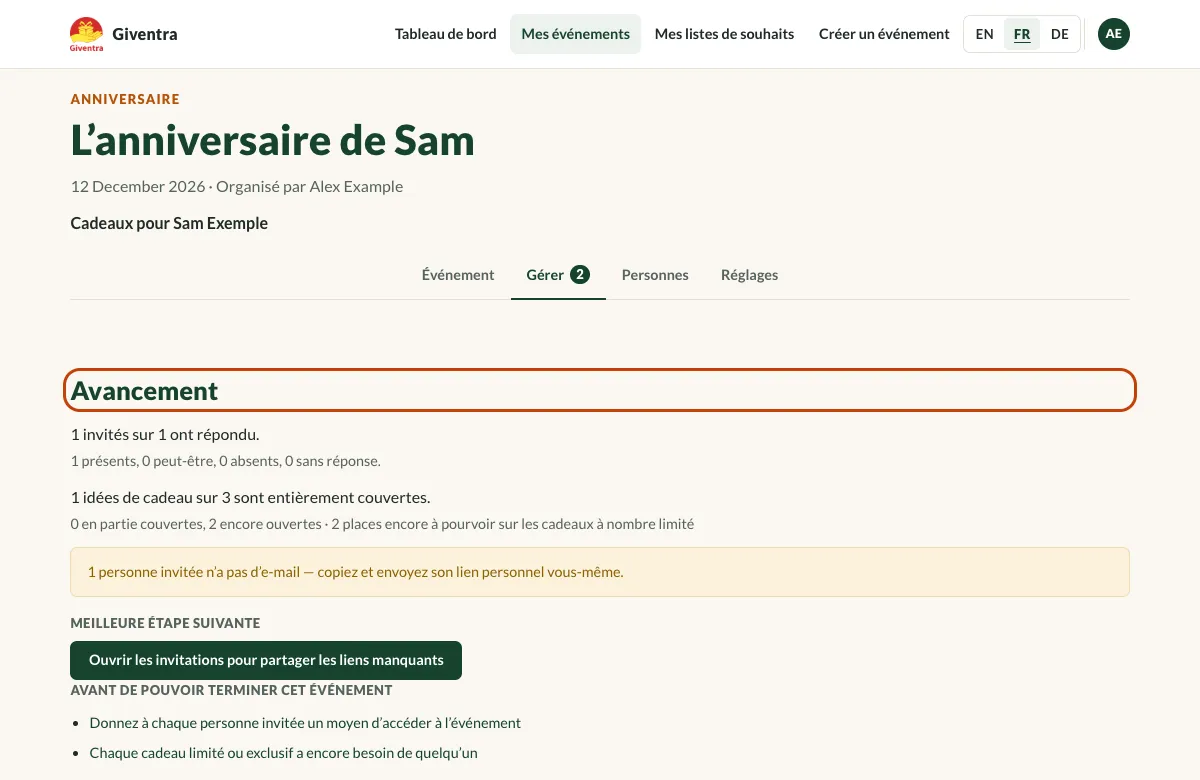Click '1 invités sur 1 ont répondu'

point(165,435)
